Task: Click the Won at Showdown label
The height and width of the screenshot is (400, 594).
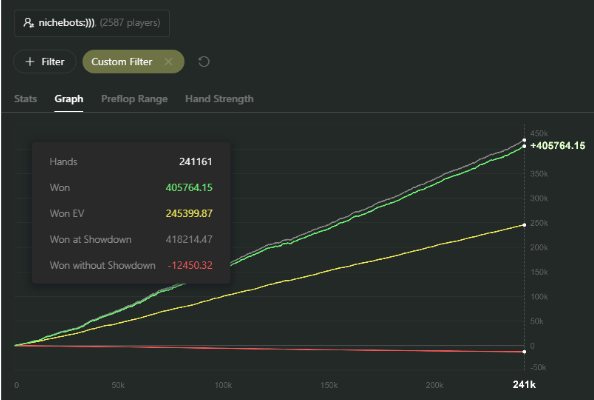Action: [91, 239]
